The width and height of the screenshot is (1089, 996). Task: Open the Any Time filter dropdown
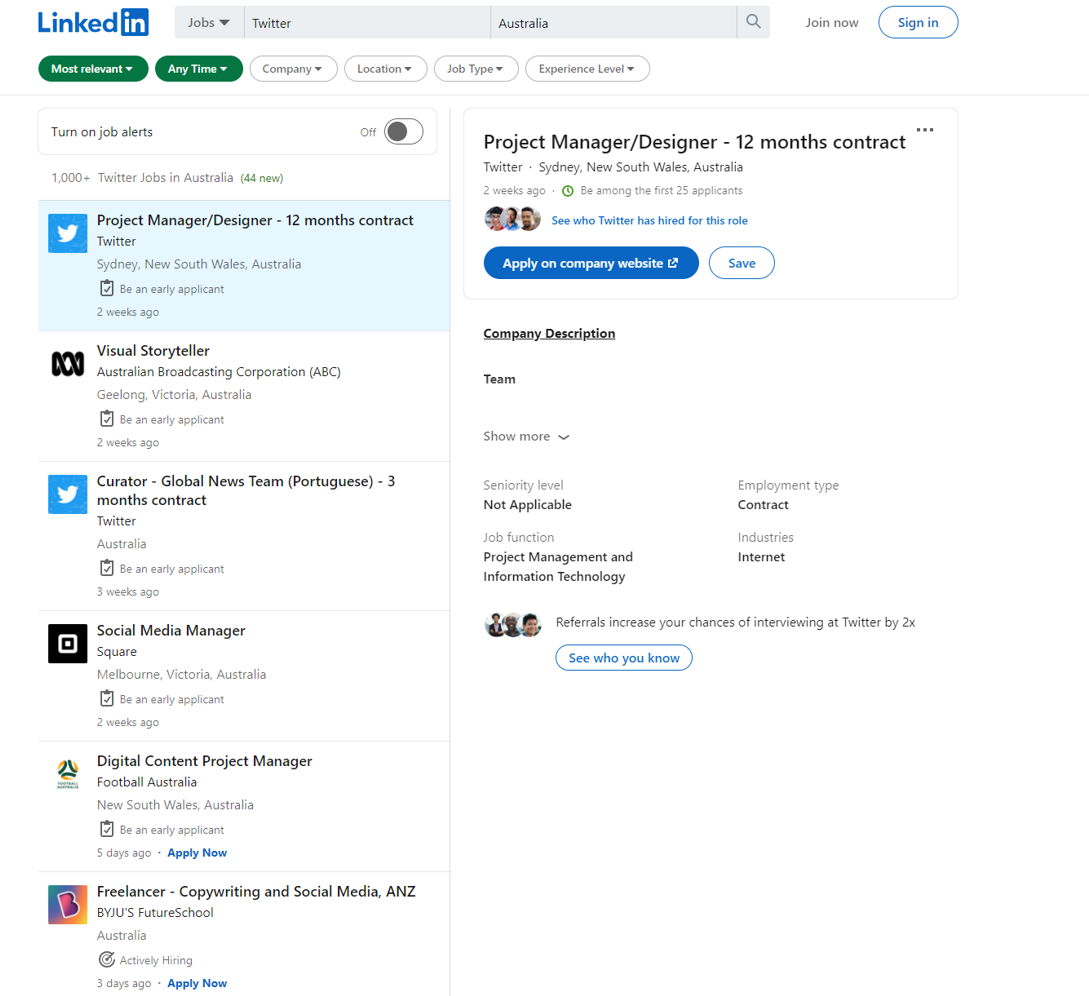point(199,69)
